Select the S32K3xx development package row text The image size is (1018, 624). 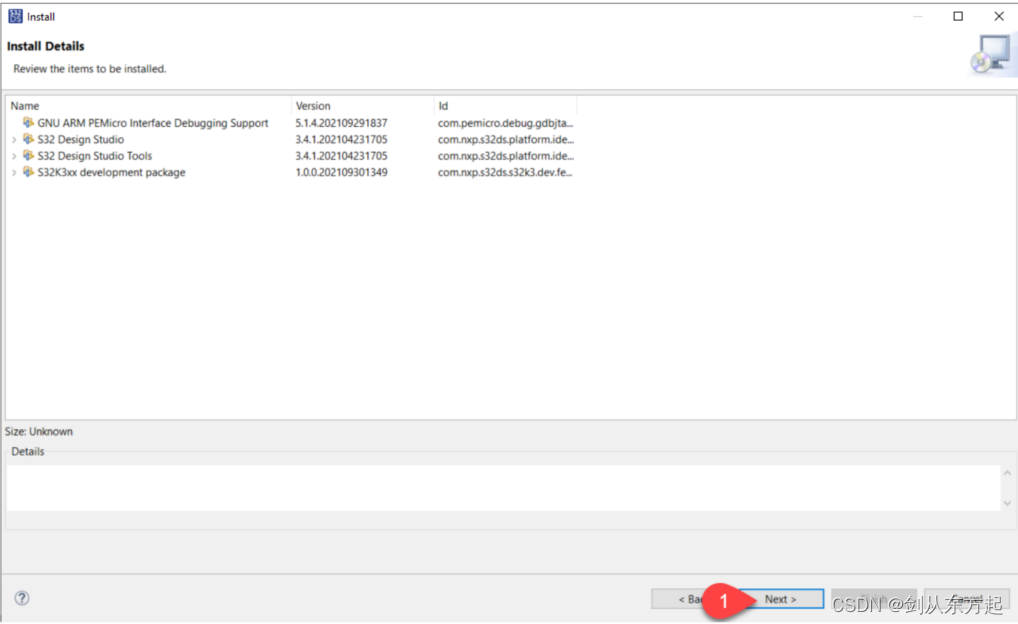pyautogui.click(x=112, y=172)
